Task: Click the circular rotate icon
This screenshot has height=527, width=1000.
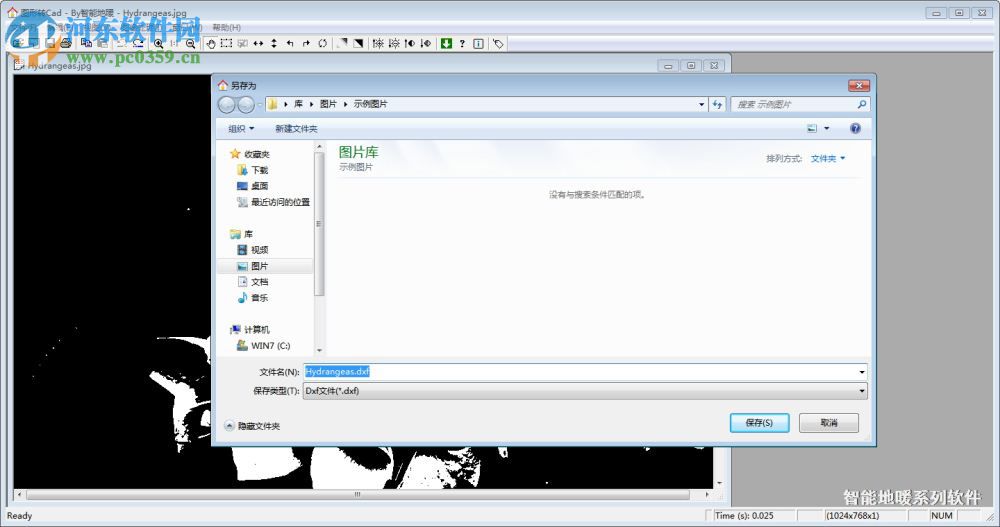Action: pyautogui.click(x=322, y=43)
